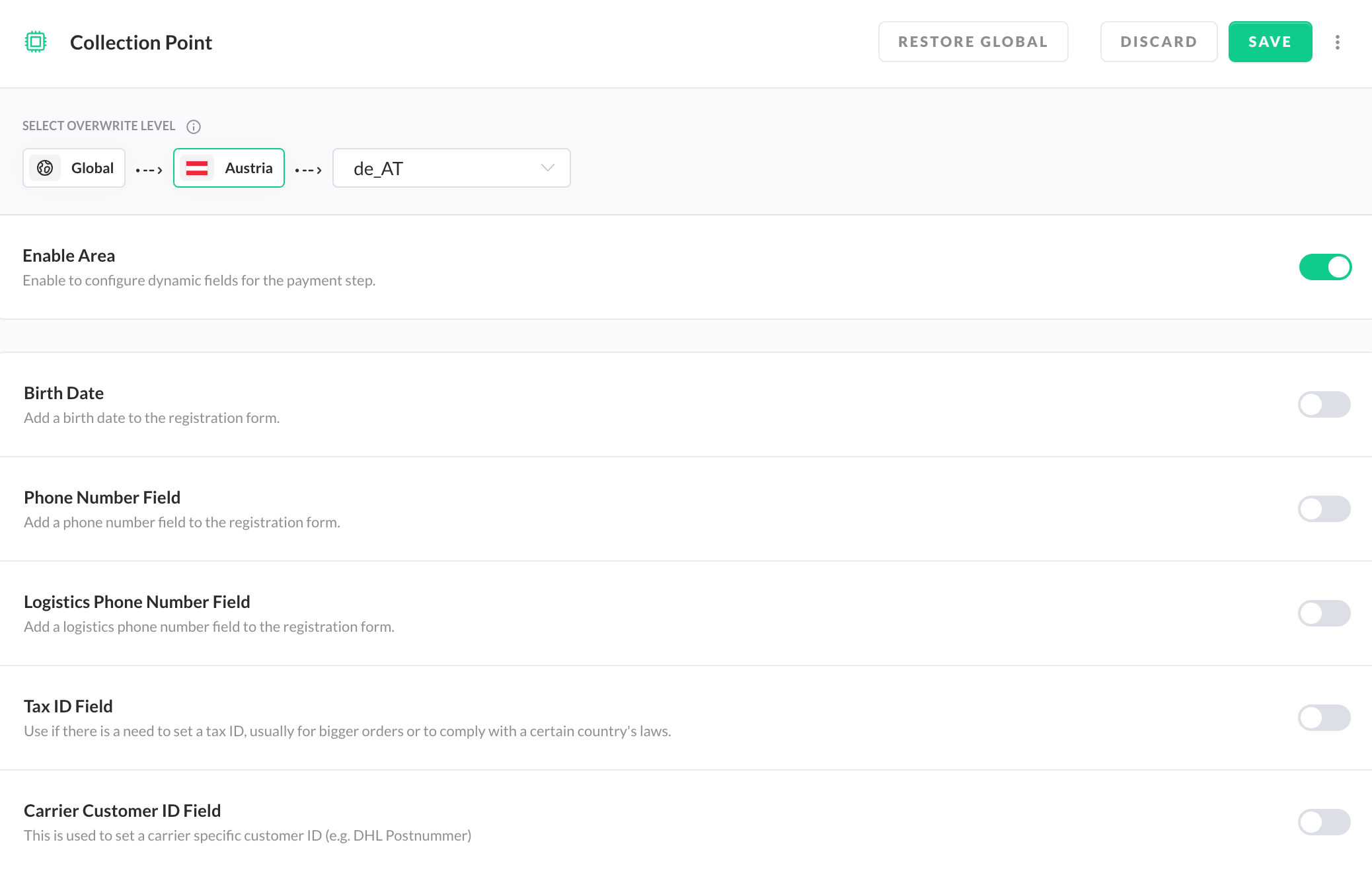The image size is (1372, 871).
Task: Click Restore Global button
Action: pyautogui.click(x=973, y=42)
